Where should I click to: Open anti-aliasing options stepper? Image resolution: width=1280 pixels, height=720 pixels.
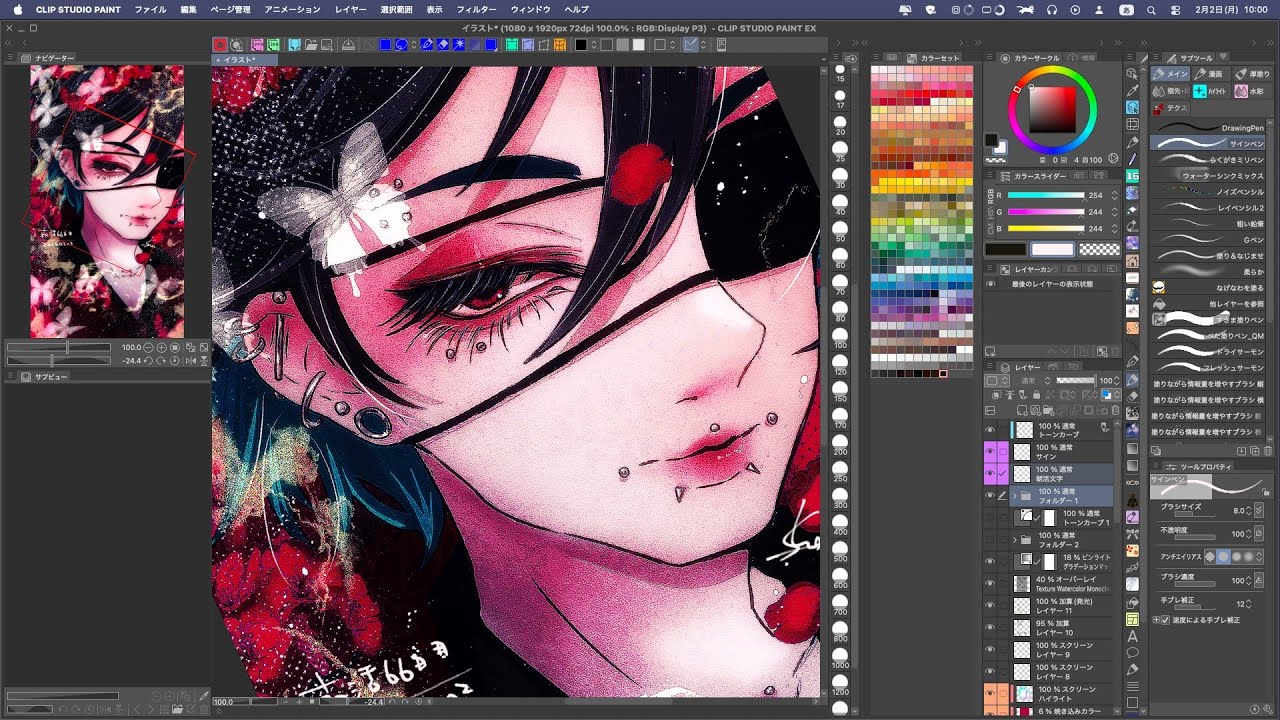(x=1259, y=556)
